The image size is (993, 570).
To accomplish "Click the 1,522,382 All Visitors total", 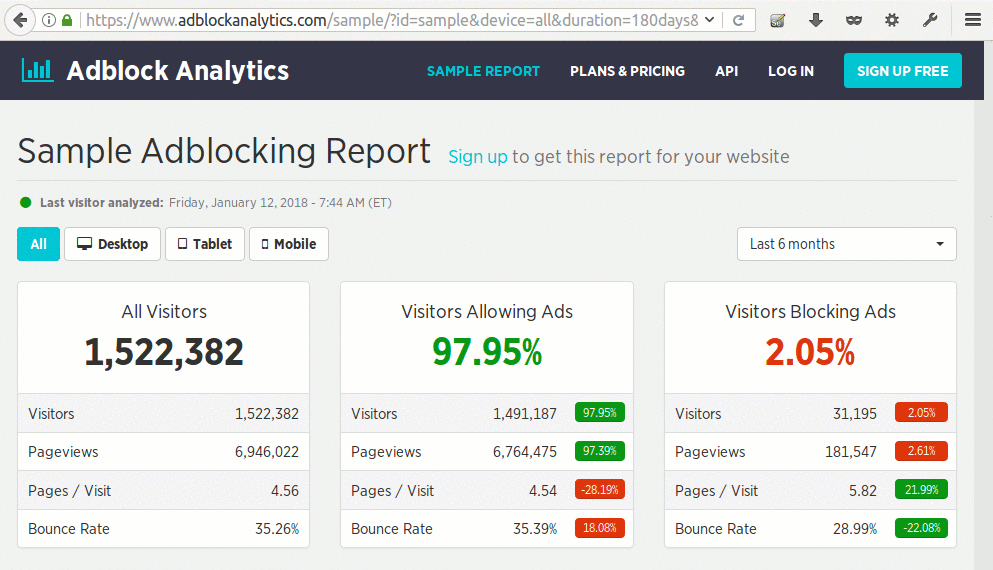I will [163, 352].
